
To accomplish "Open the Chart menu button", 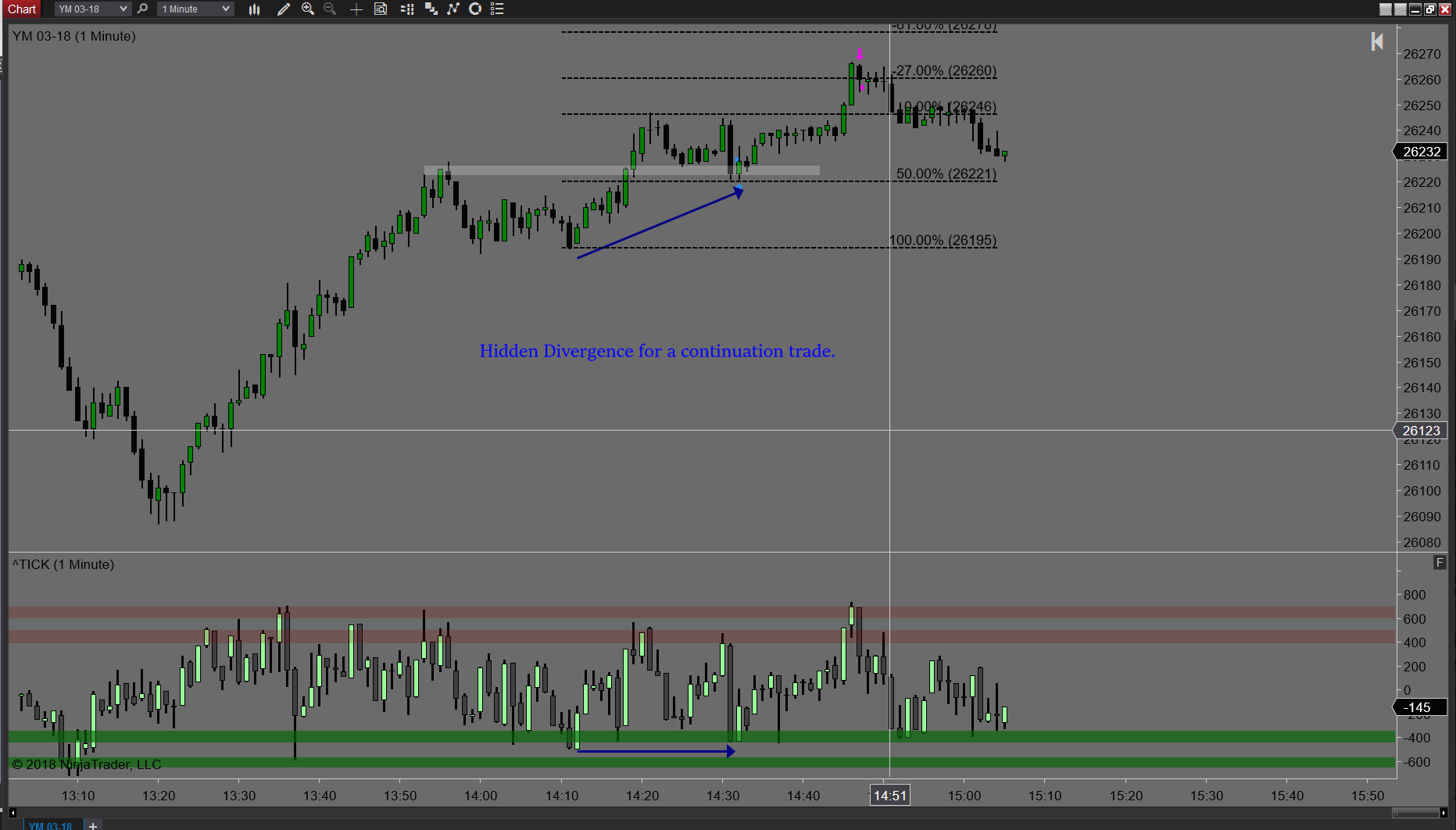I will pyautogui.click(x=22, y=9).
